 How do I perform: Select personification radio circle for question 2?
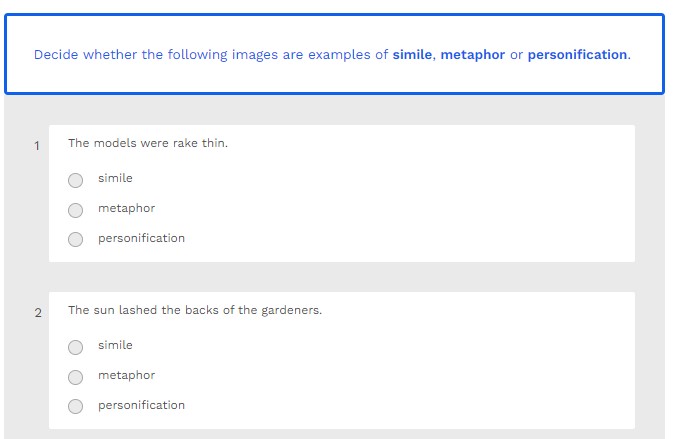tap(76, 407)
